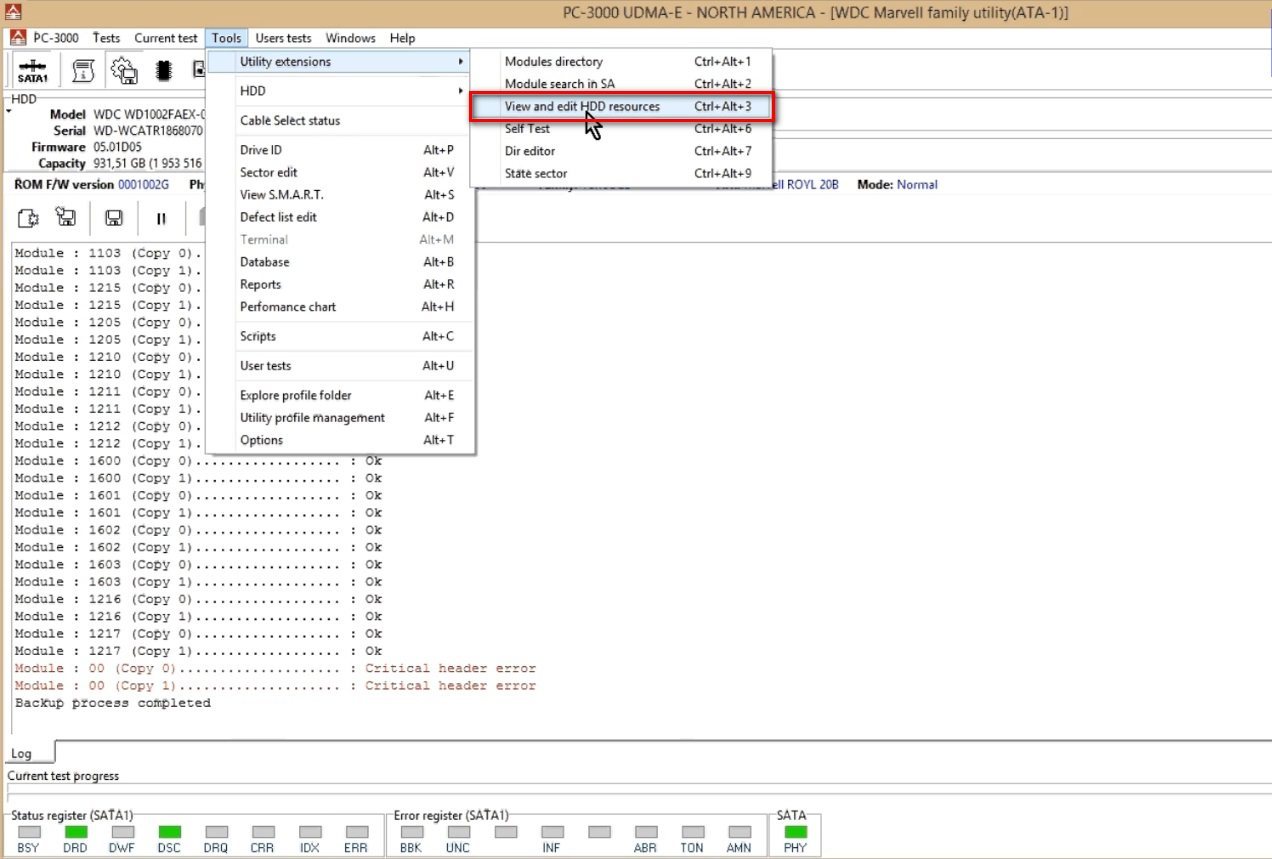Click the INF error register indicator

coord(552,831)
